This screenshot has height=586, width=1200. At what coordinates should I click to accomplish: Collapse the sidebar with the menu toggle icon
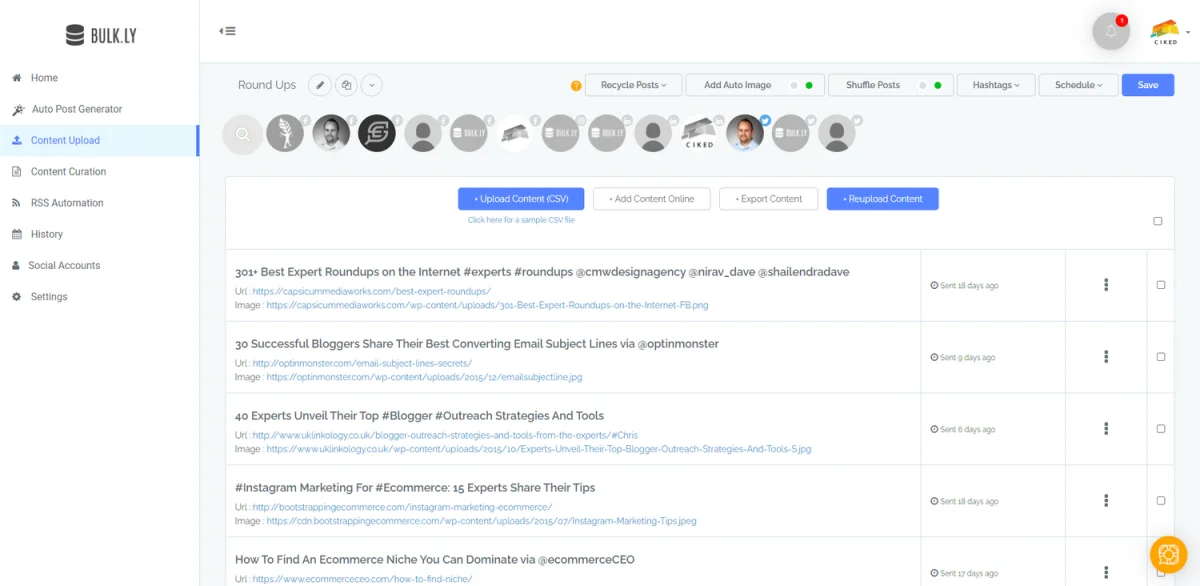pos(227,31)
